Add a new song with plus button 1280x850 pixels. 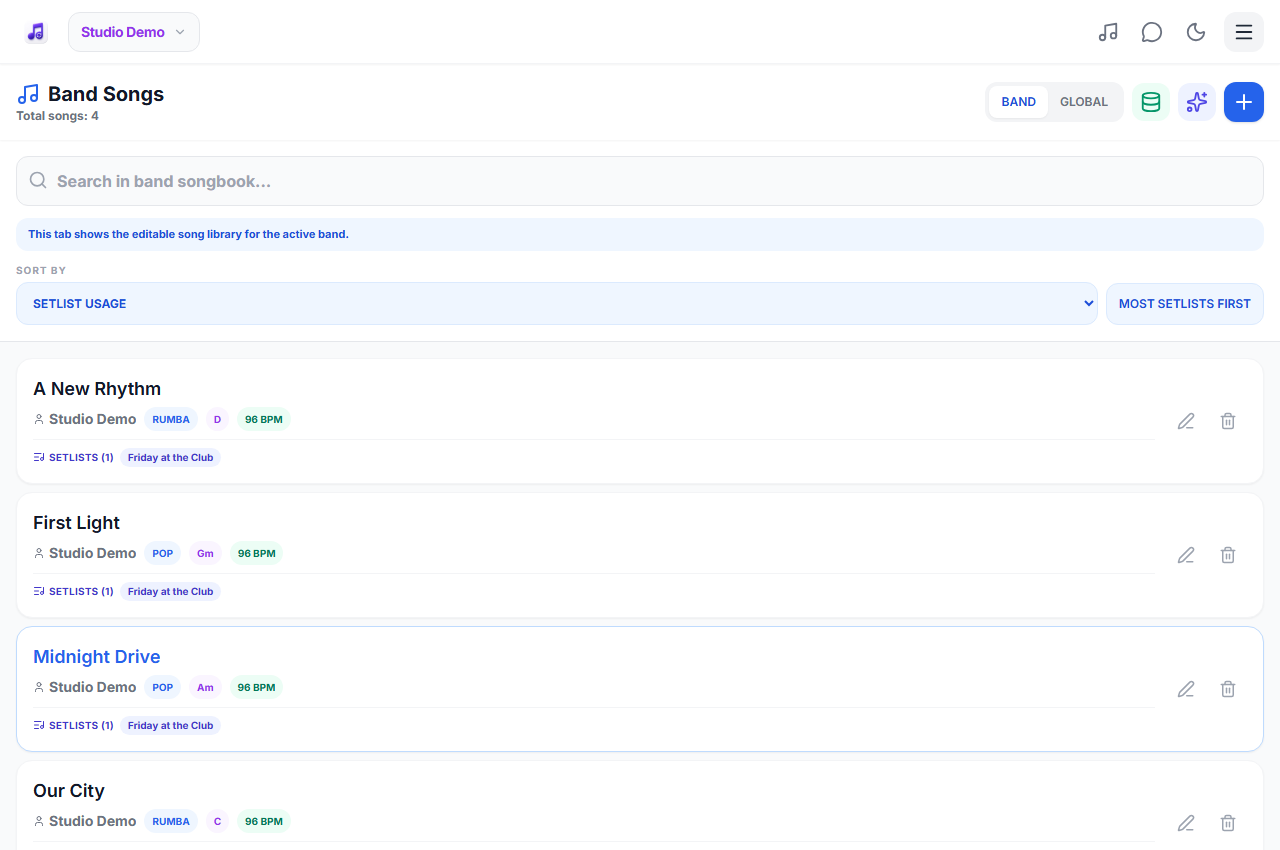click(x=1244, y=102)
